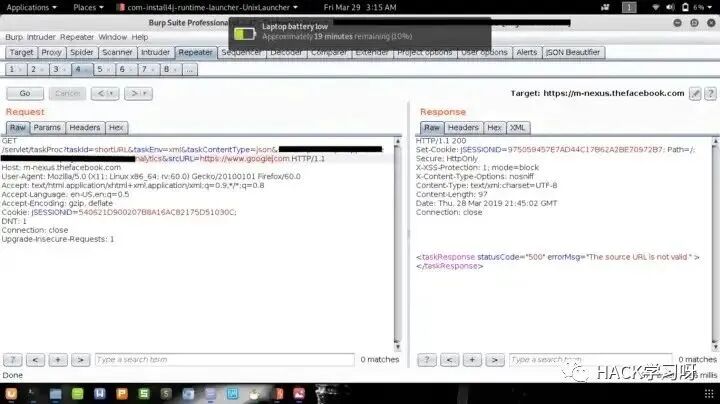The width and height of the screenshot is (720, 404).
Task: Open history dropdown arrow on the forward button
Action: 145,94
